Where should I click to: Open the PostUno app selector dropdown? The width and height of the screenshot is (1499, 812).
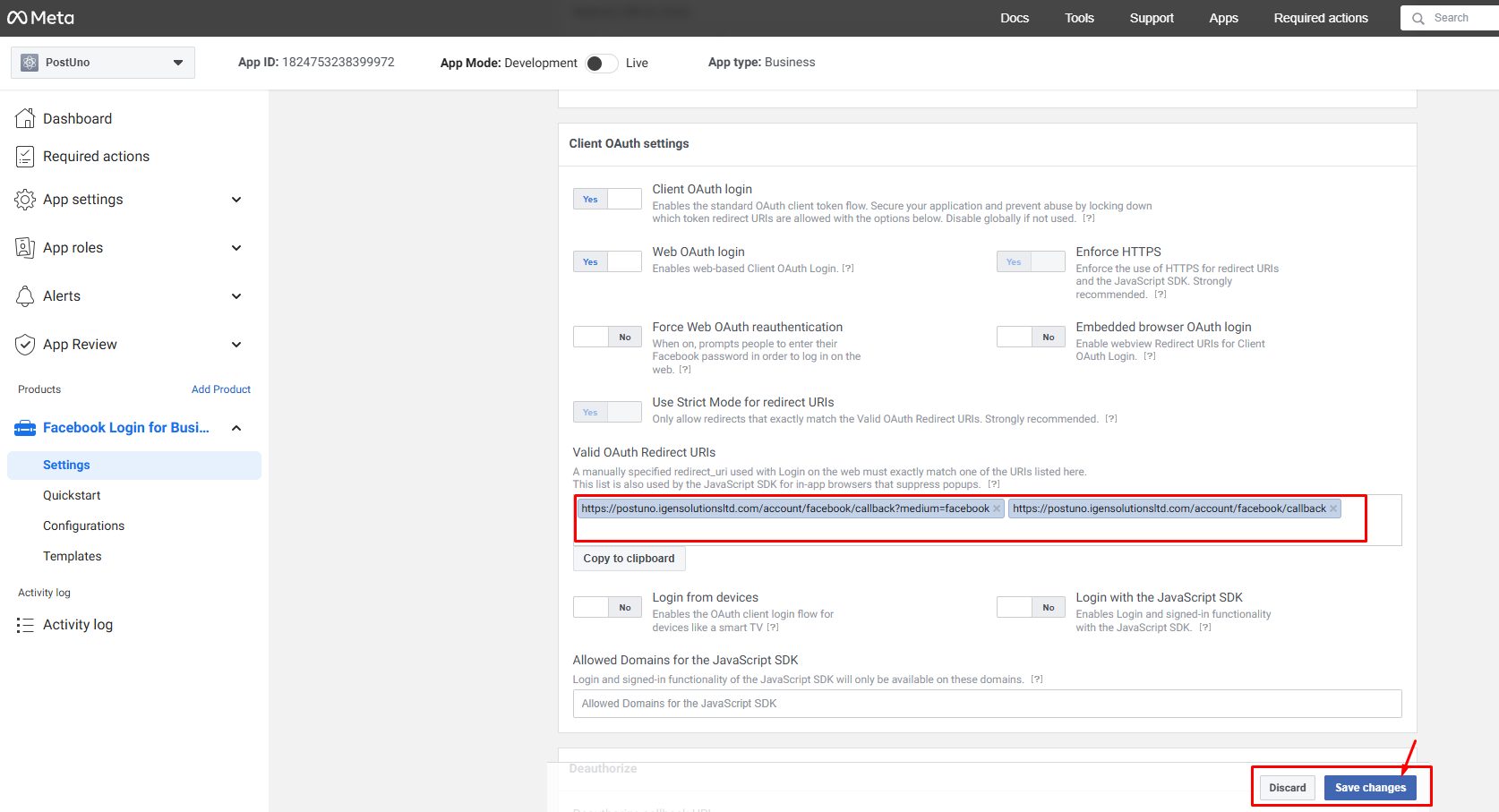[103, 63]
